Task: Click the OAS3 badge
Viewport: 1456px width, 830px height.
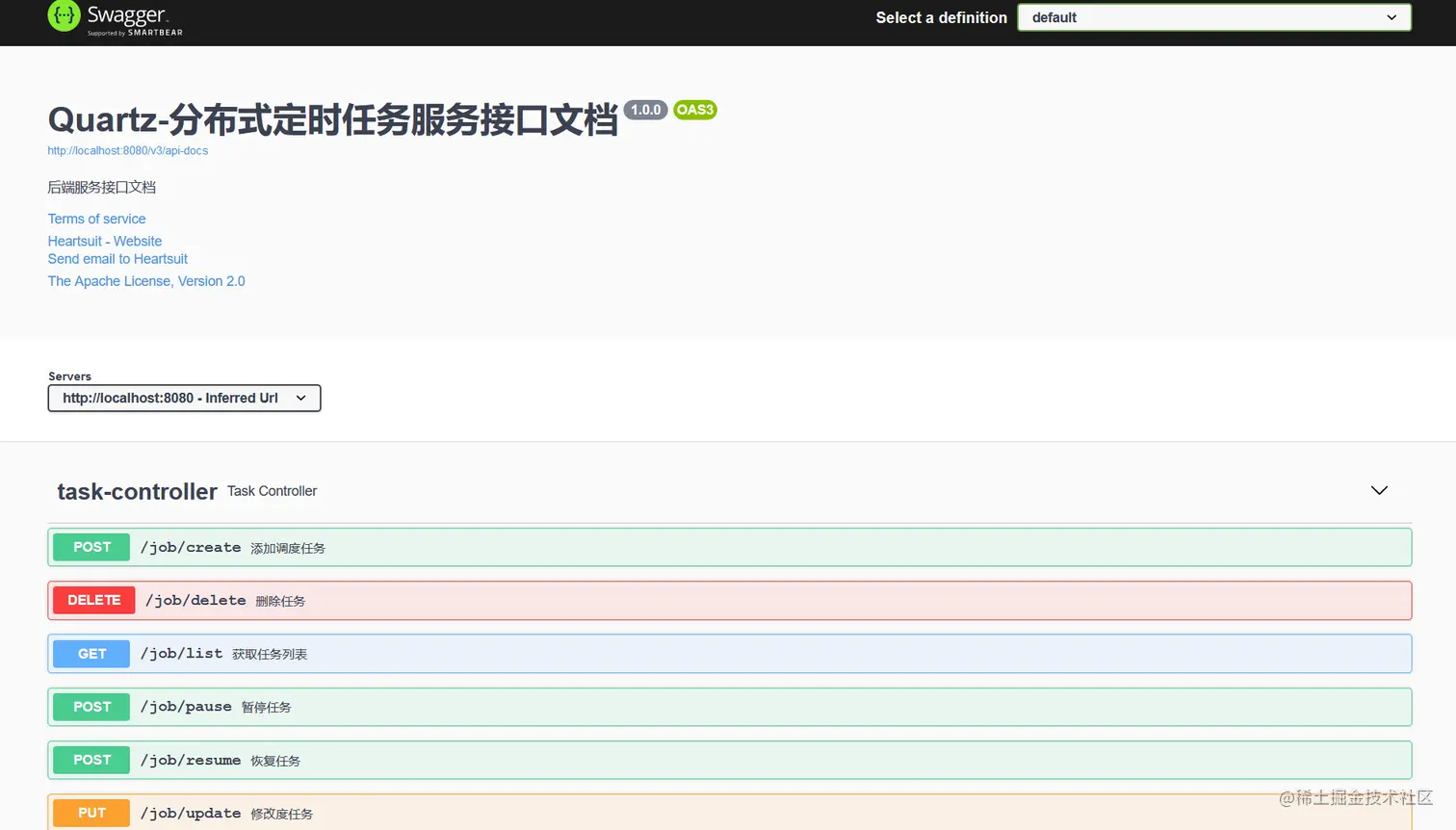Action: pos(694,110)
